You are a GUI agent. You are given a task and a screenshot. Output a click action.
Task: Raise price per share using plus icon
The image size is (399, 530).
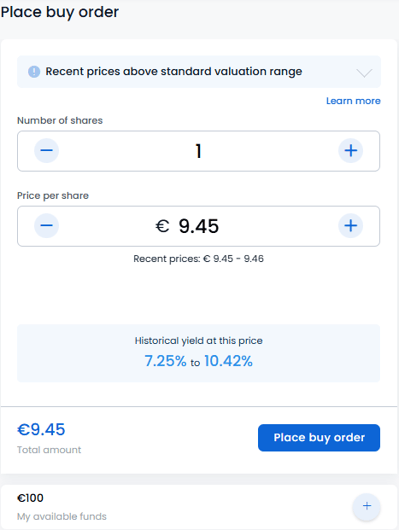click(351, 225)
